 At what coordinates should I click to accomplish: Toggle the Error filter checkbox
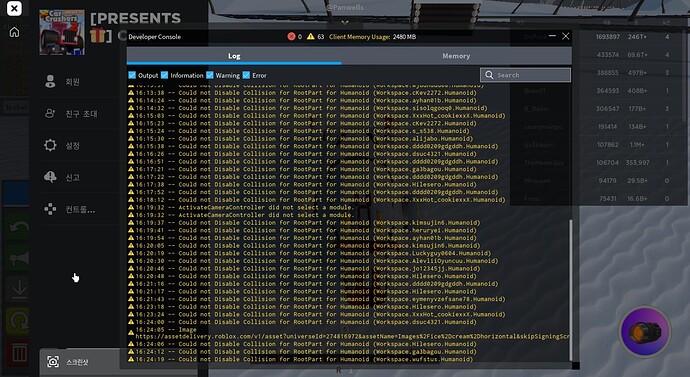pos(246,75)
